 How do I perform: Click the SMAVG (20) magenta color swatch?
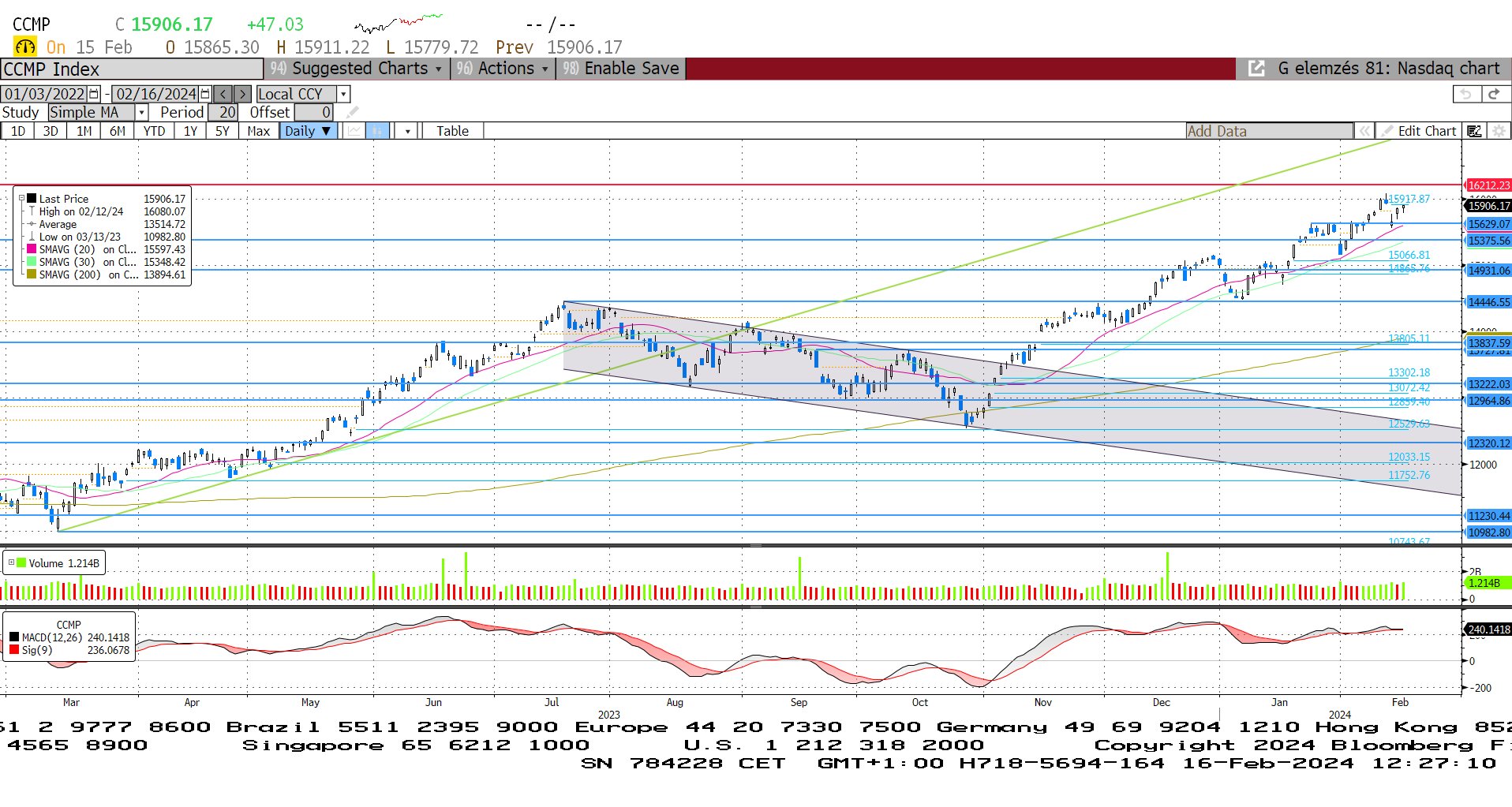(32, 249)
